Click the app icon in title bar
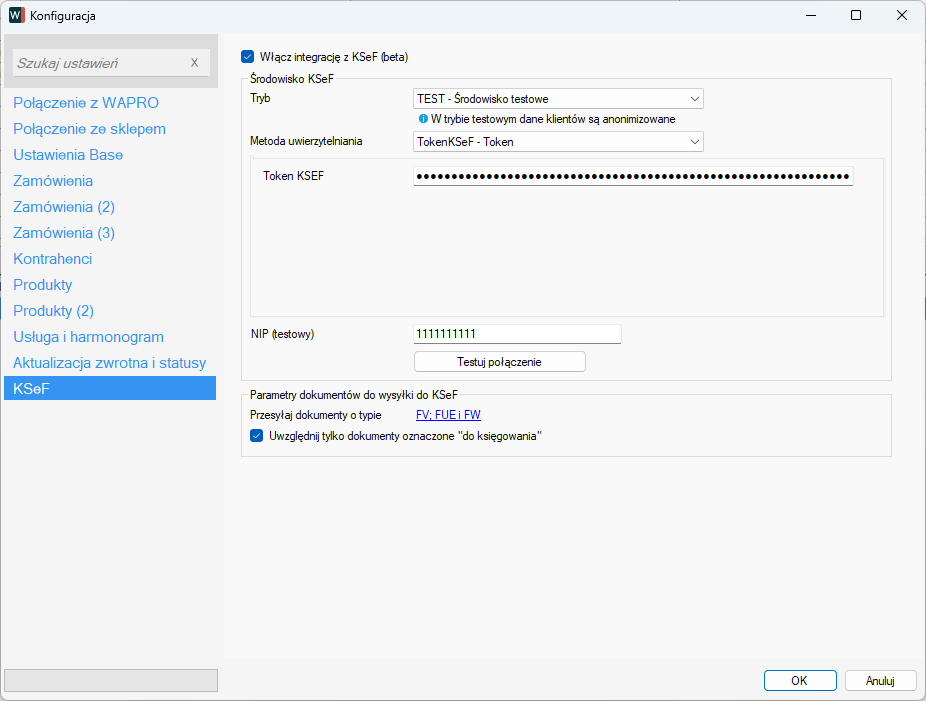 (x=16, y=15)
